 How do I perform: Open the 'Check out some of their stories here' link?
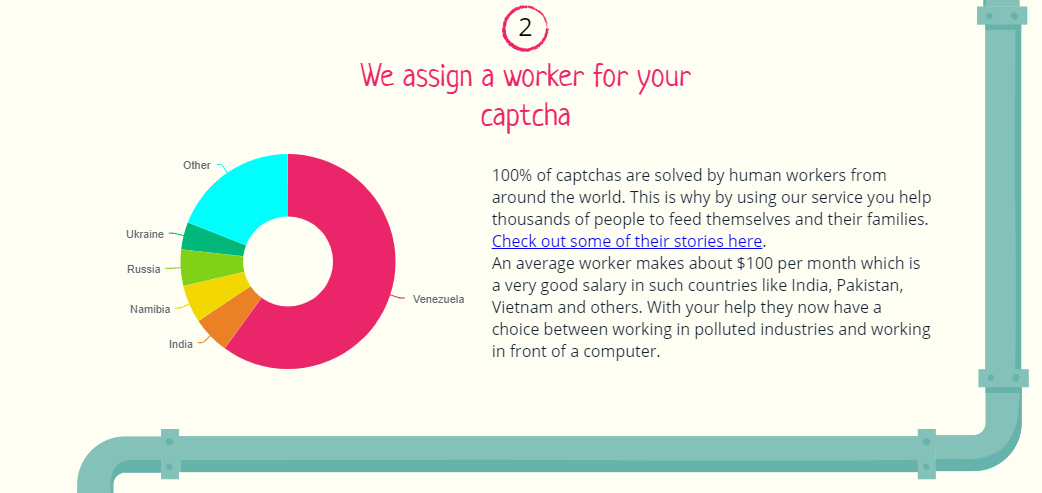click(626, 241)
